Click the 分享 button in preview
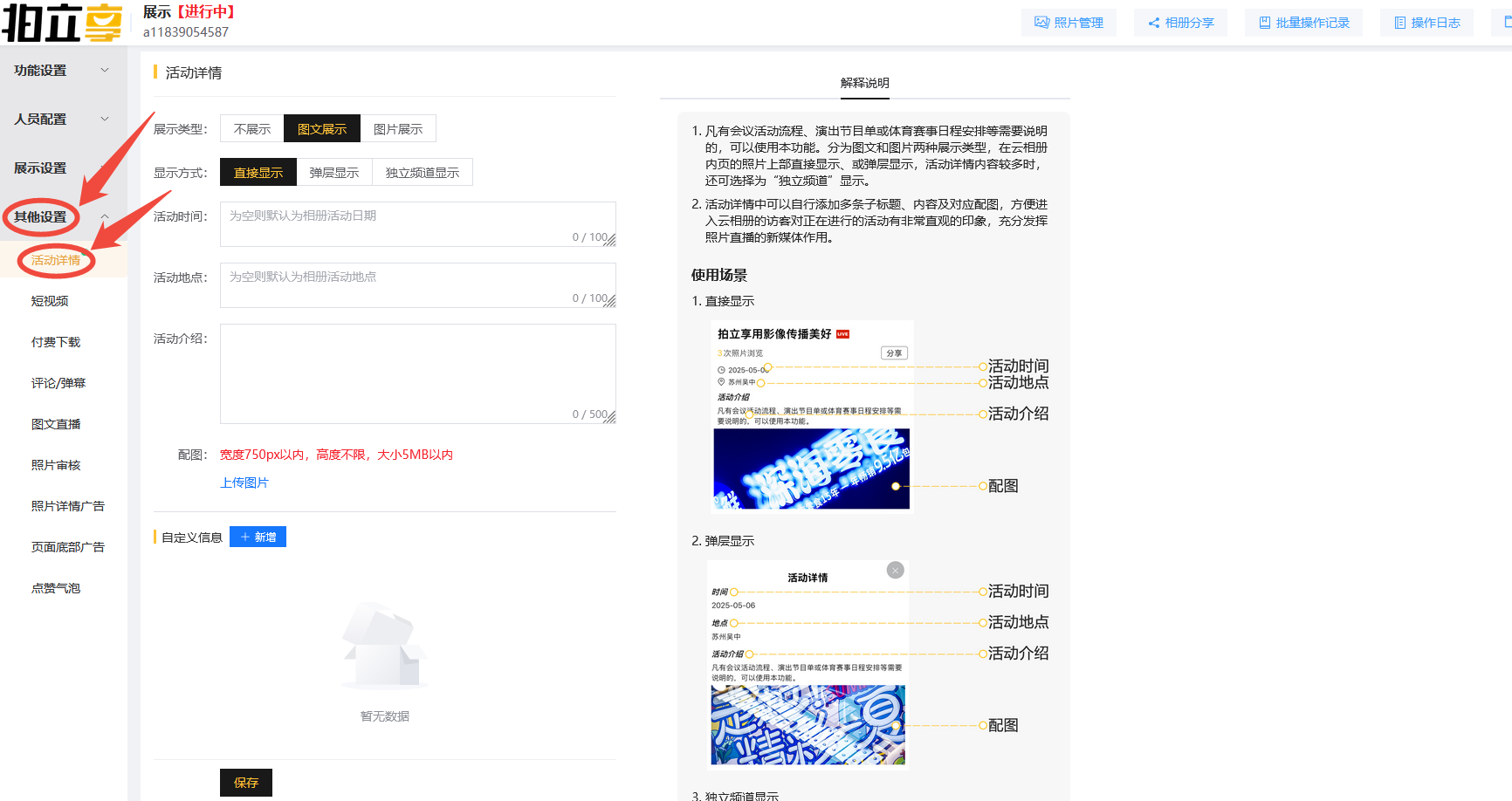1512x801 pixels. coord(894,353)
